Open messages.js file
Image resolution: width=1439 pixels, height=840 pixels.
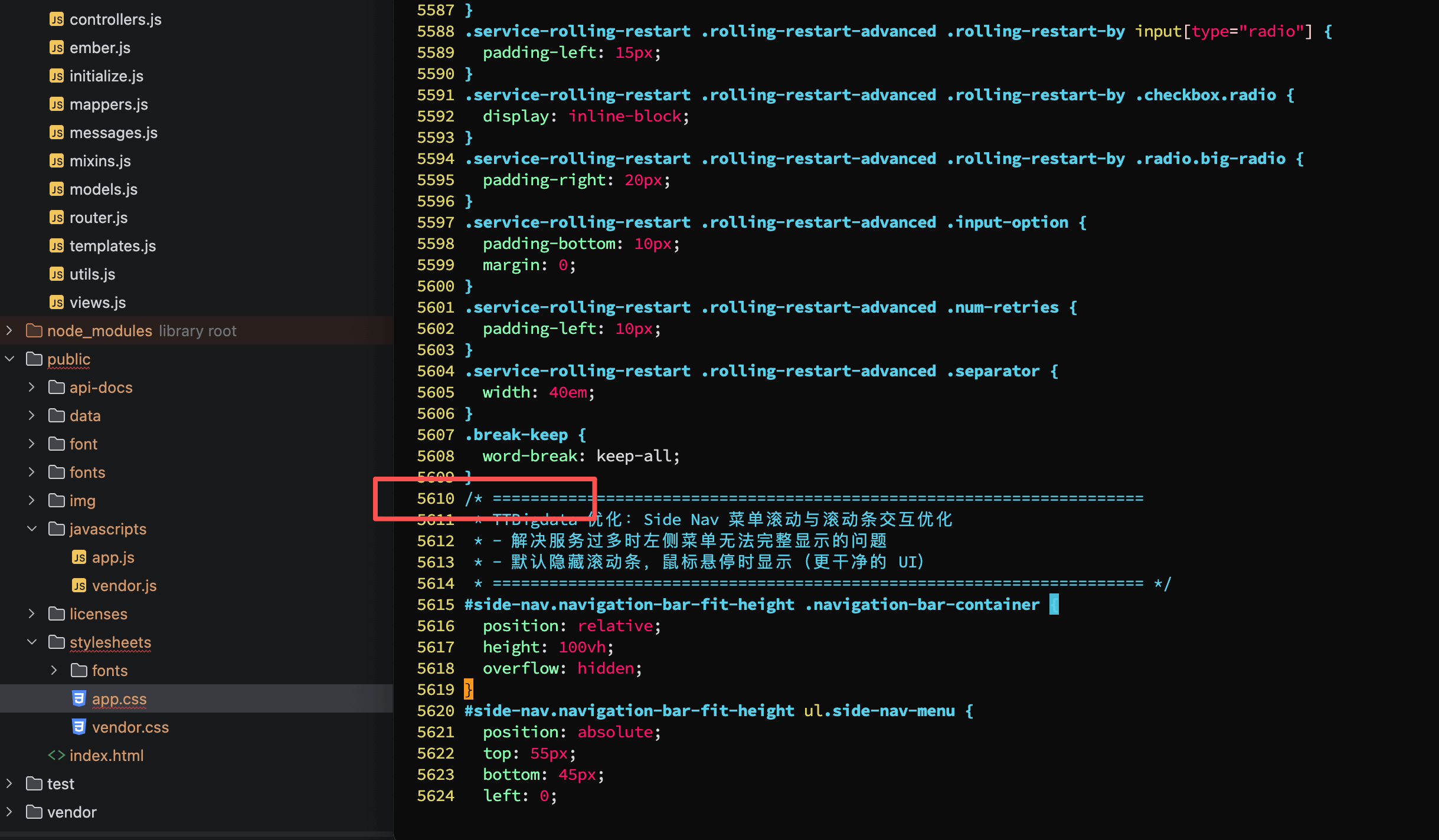113,133
